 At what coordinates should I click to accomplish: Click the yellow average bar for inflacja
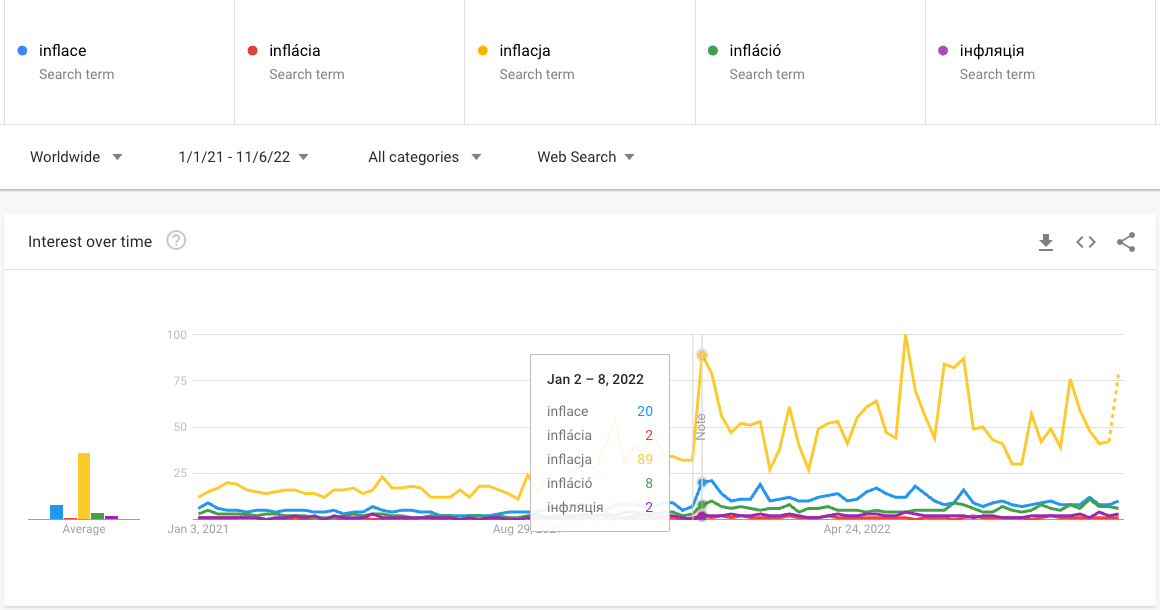coord(84,486)
